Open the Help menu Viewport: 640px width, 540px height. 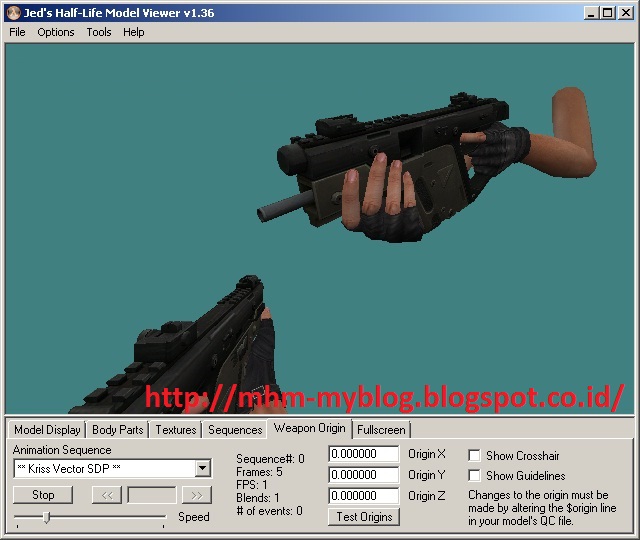(133, 32)
